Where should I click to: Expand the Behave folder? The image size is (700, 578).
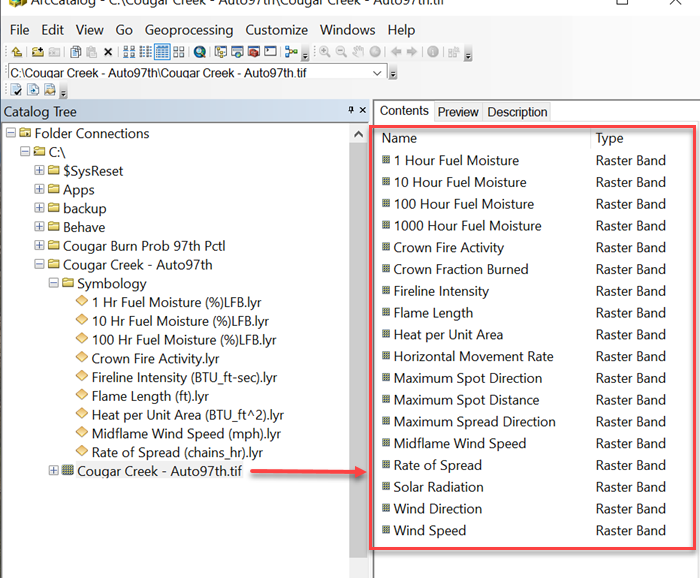pyautogui.click(x=39, y=226)
